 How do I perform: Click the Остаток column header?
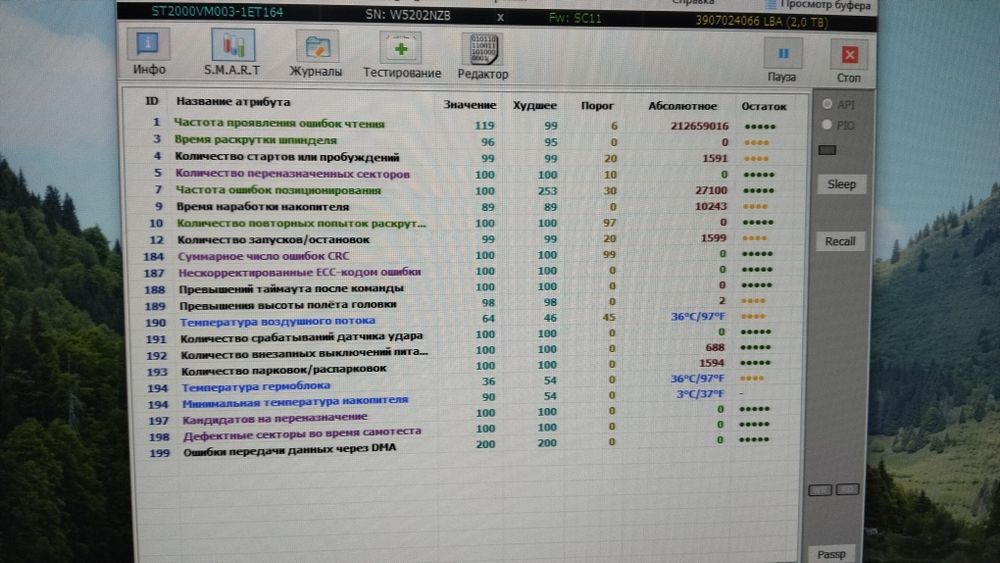point(763,106)
